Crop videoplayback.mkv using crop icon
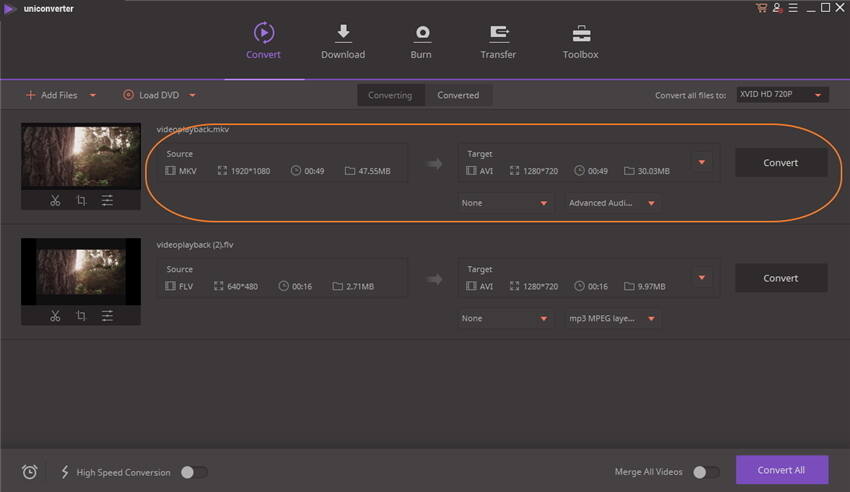The height and width of the screenshot is (492, 850). 81,200
